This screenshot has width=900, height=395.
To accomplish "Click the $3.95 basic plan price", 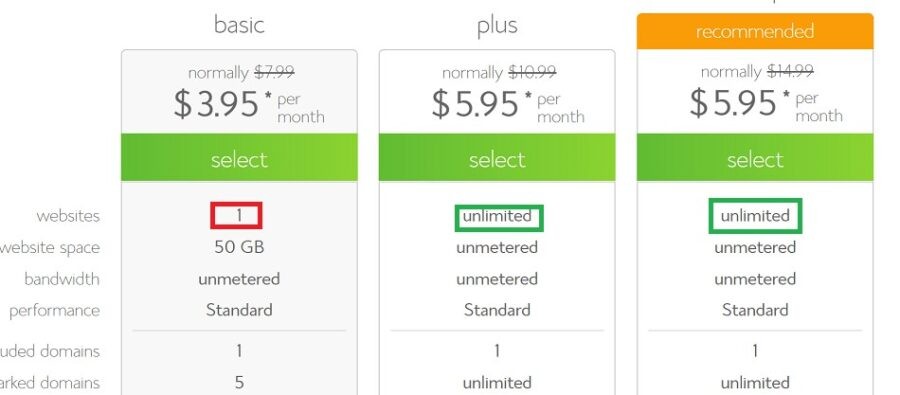I will (216, 104).
